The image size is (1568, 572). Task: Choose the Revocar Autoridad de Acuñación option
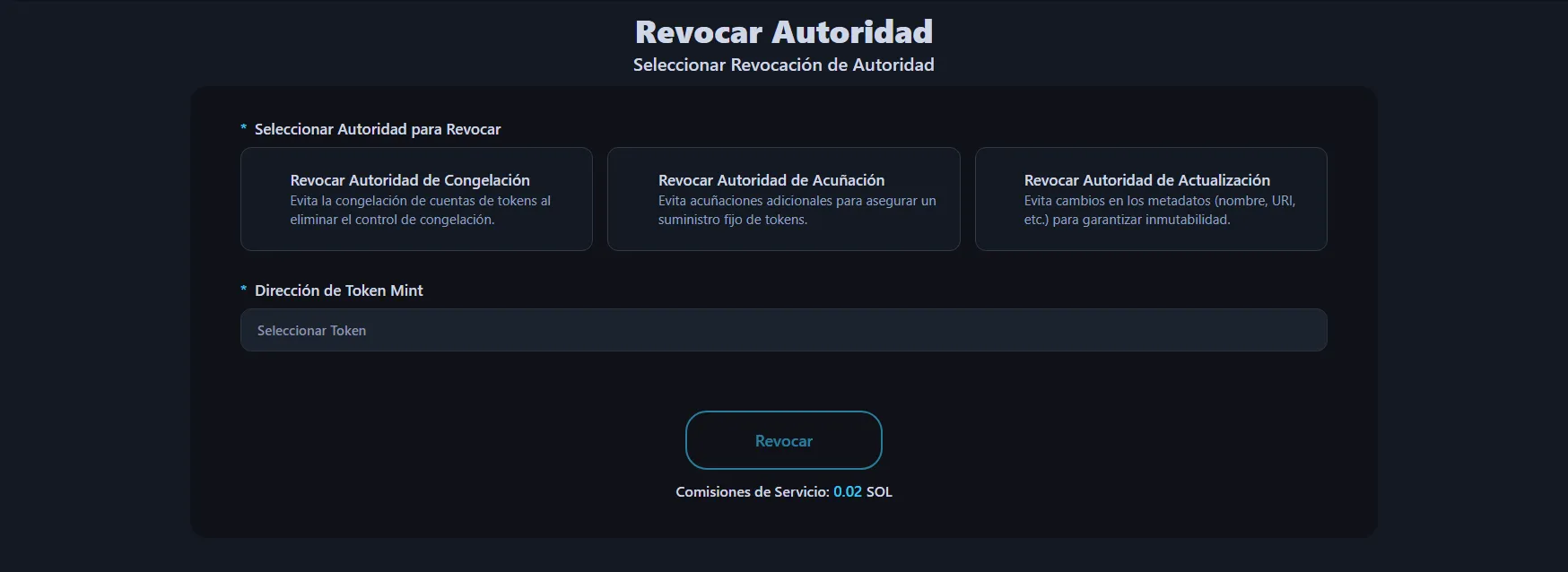pyautogui.click(x=783, y=199)
